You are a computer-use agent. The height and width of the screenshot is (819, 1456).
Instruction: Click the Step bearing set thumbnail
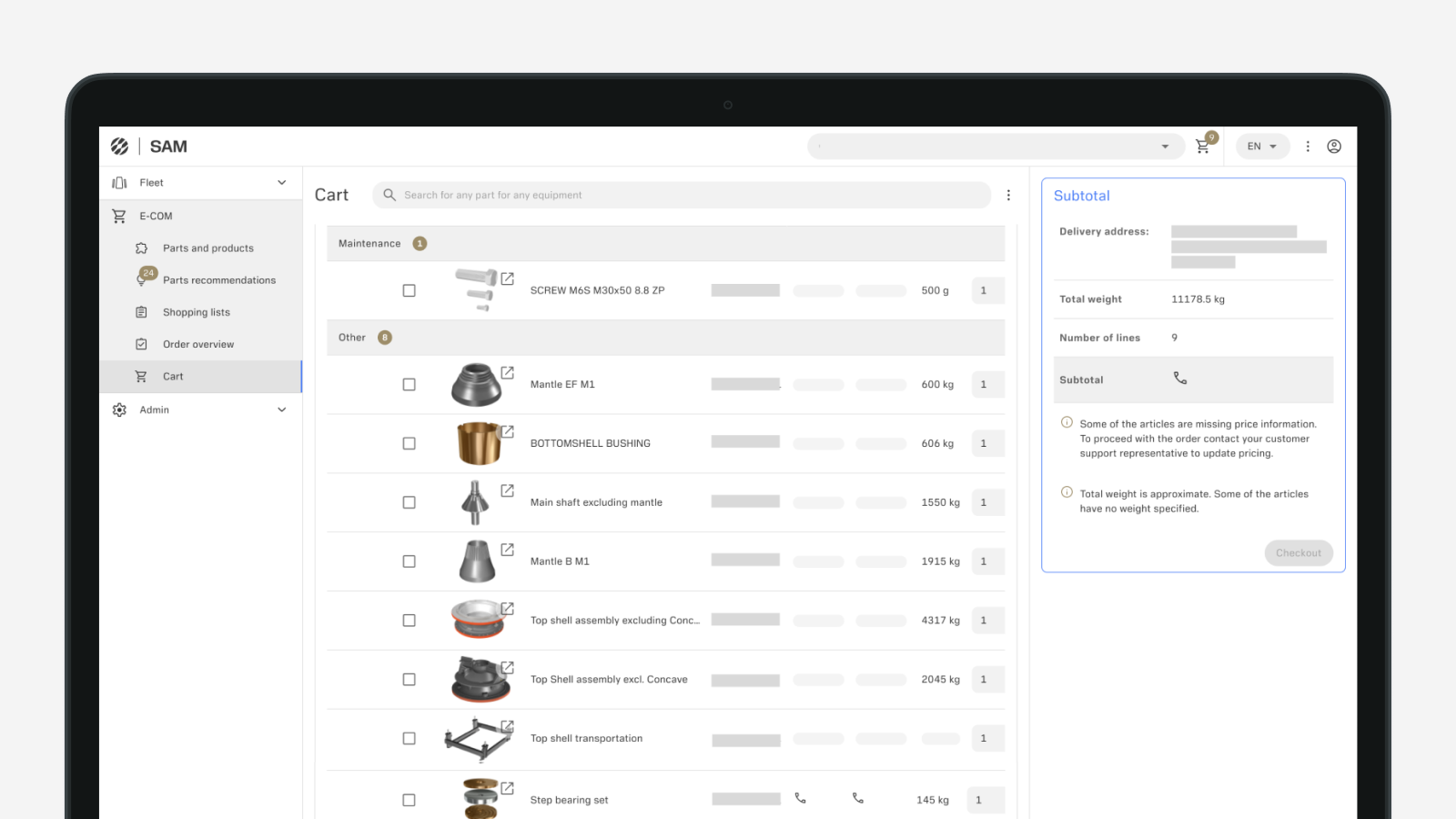click(x=480, y=798)
